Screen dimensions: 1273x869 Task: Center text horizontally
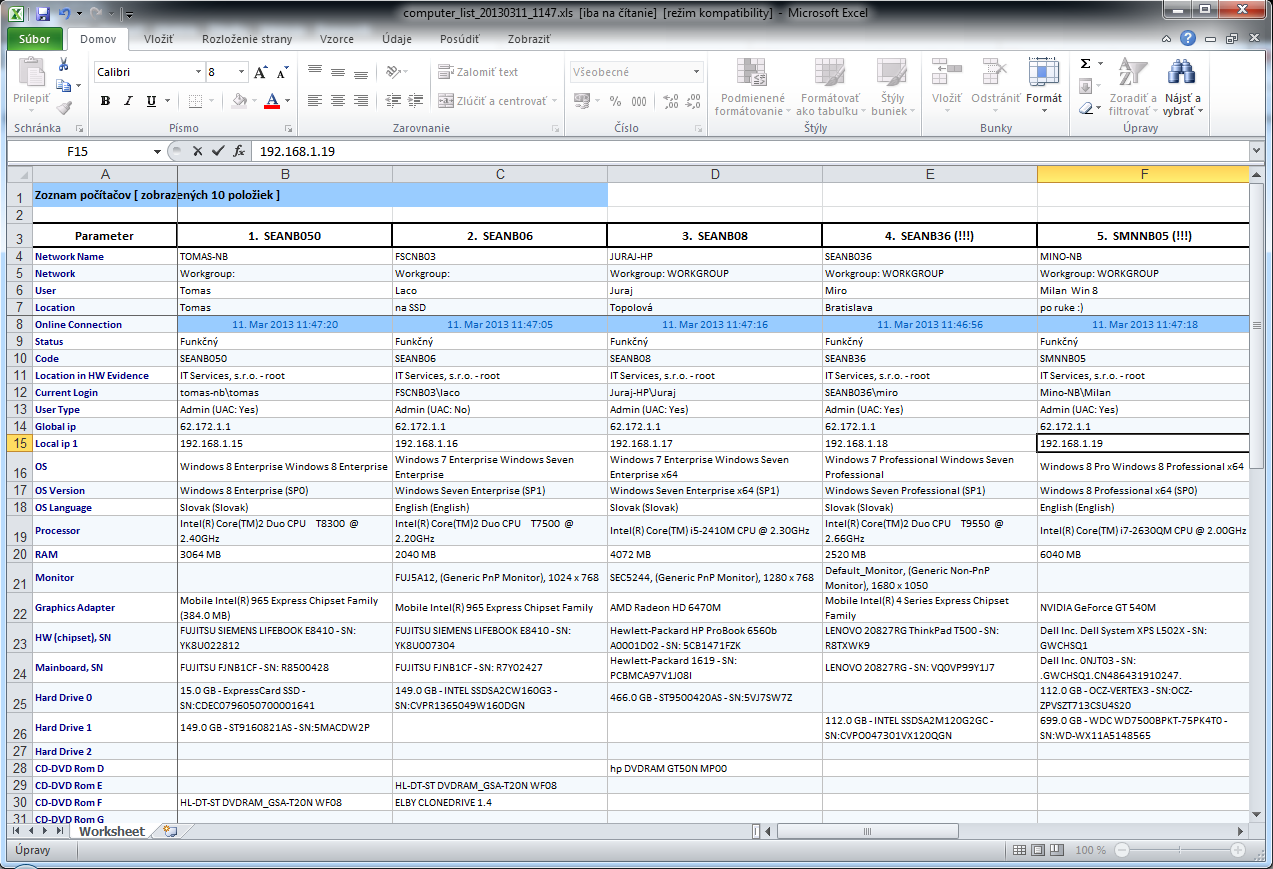(x=338, y=101)
